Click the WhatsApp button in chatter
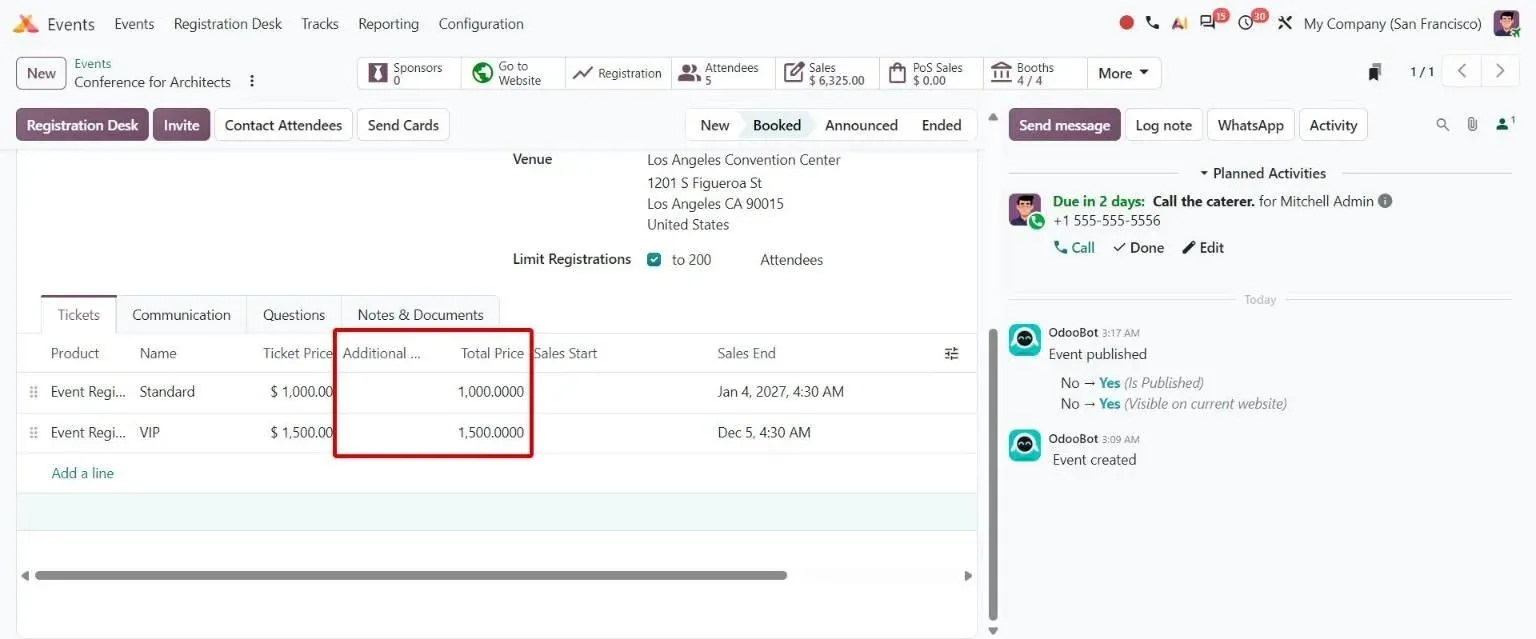The image size is (1536, 639). point(1250,125)
